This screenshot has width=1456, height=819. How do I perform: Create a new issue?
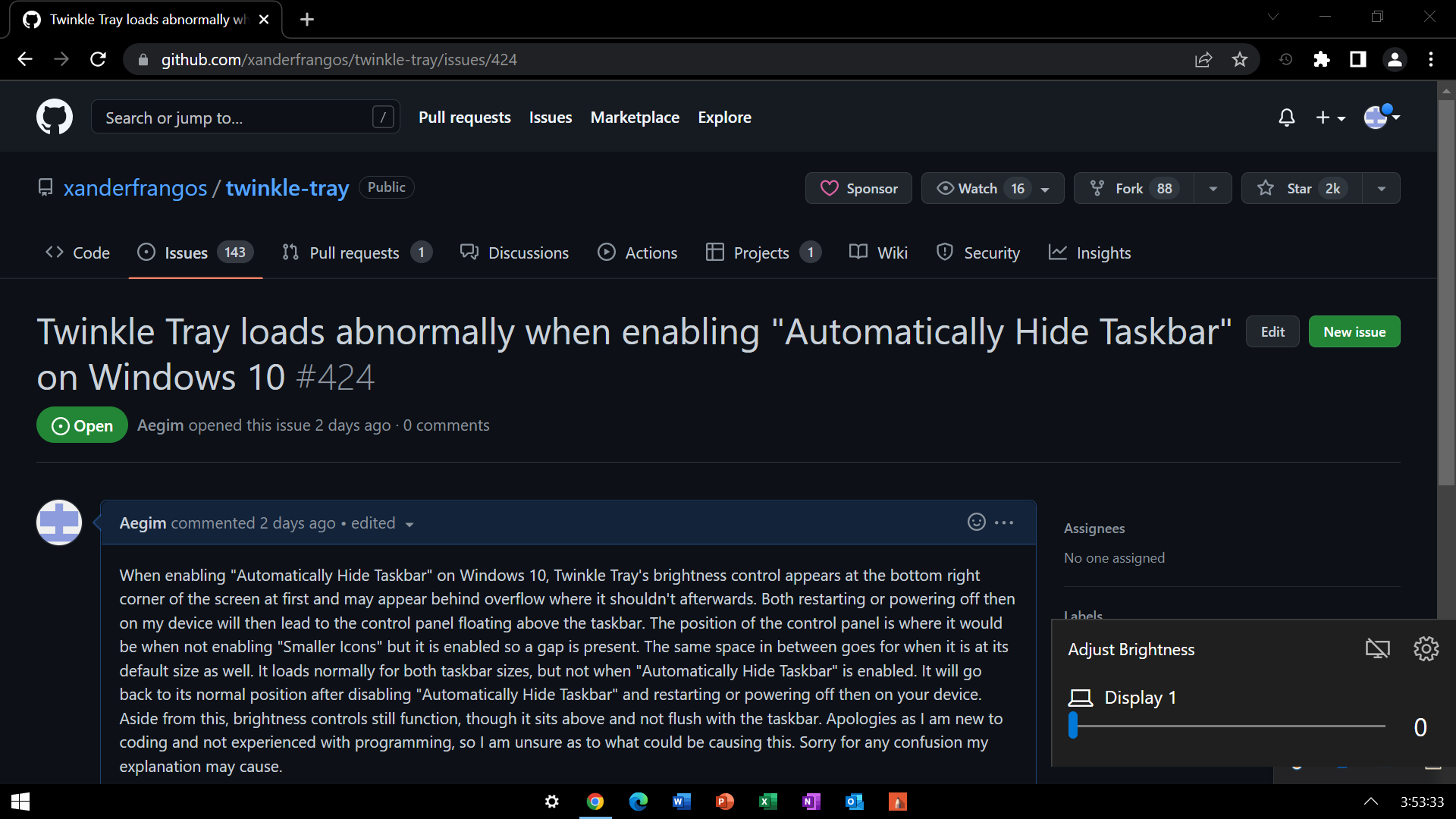point(1354,331)
